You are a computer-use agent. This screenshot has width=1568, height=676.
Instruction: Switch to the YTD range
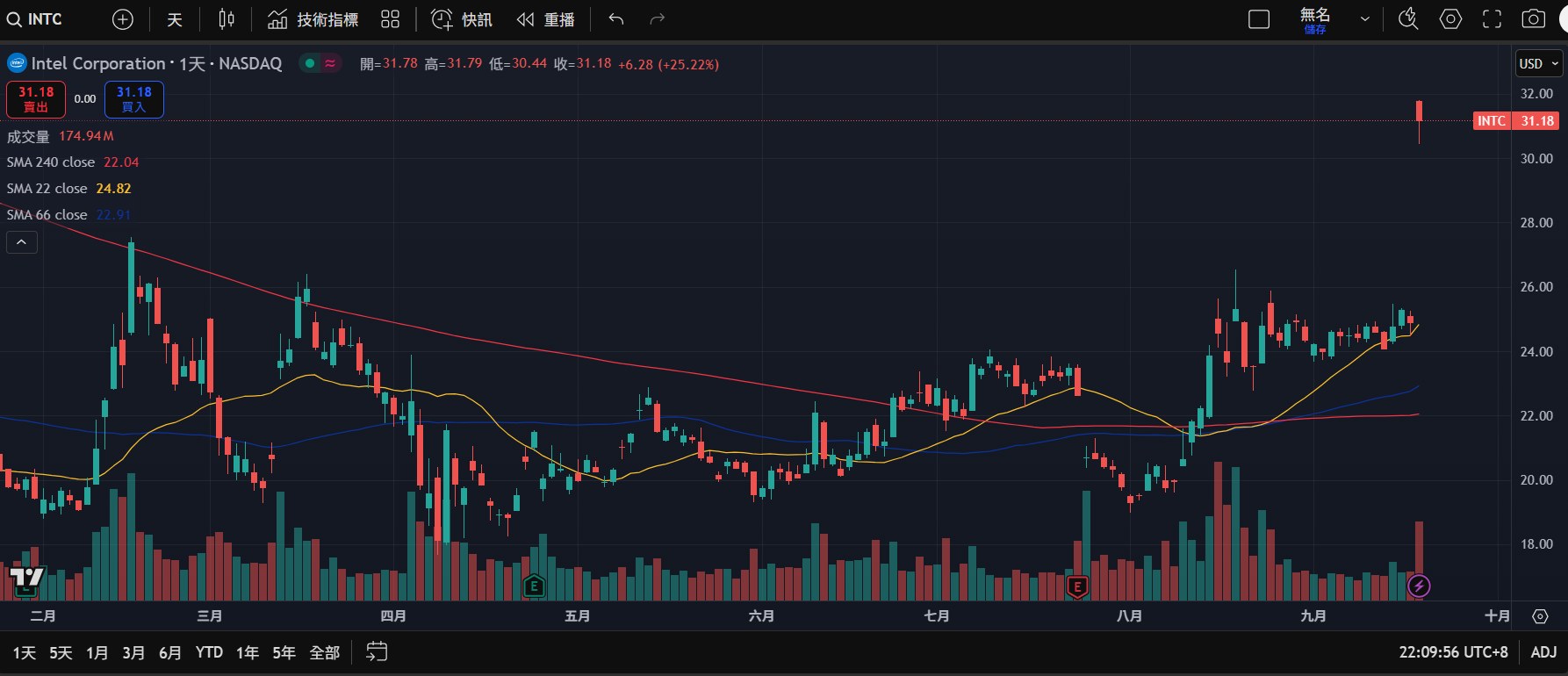(209, 652)
